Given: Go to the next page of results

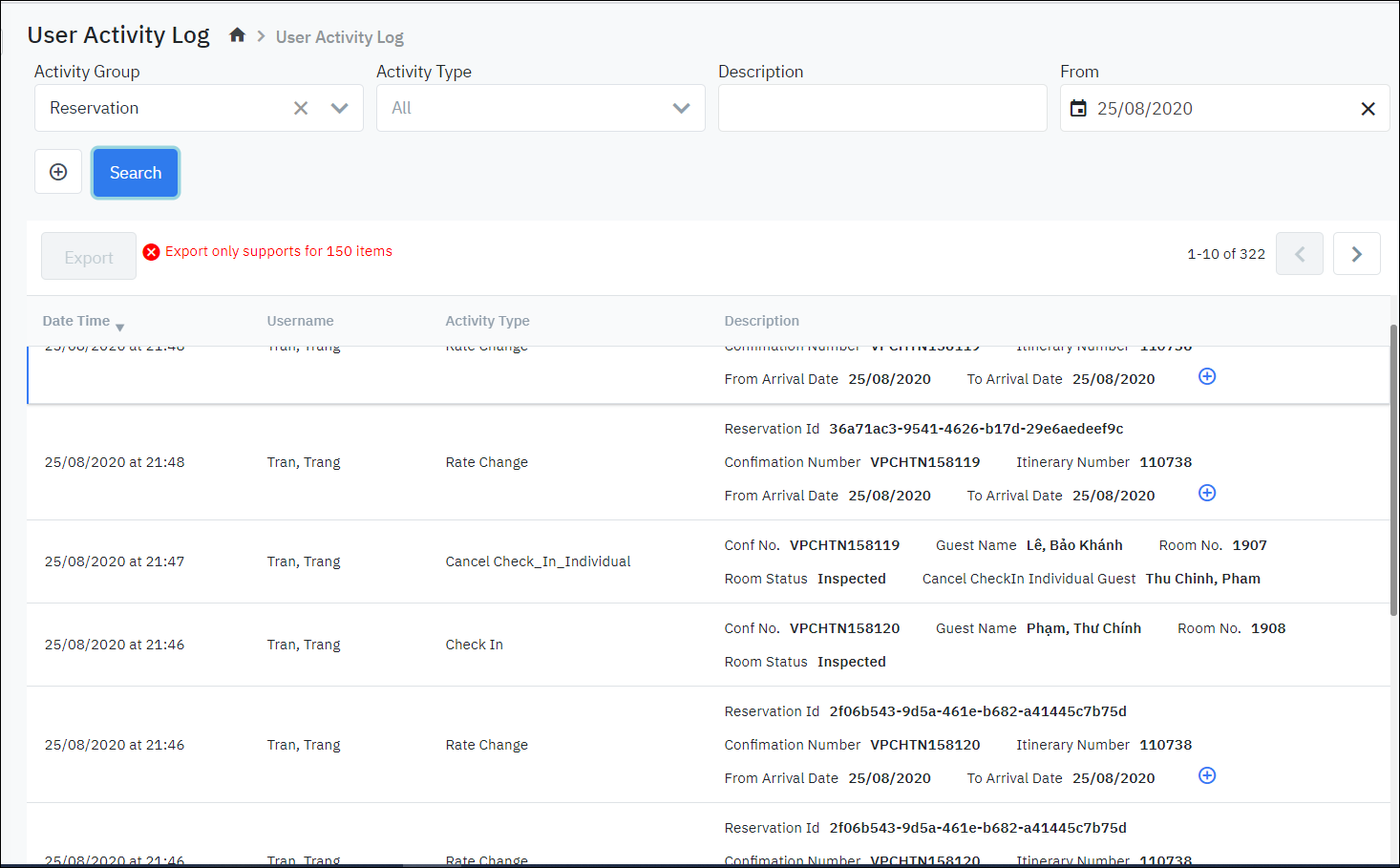Looking at the screenshot, I should [1356, 253].
